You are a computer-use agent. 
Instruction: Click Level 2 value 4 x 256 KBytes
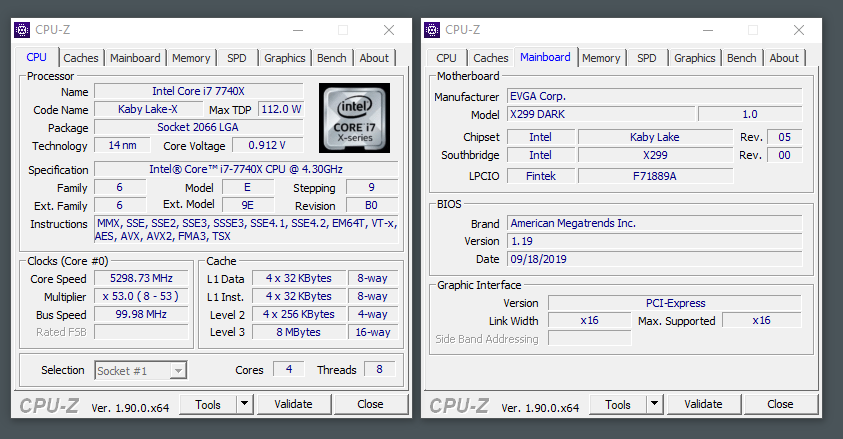click(299, 314)
